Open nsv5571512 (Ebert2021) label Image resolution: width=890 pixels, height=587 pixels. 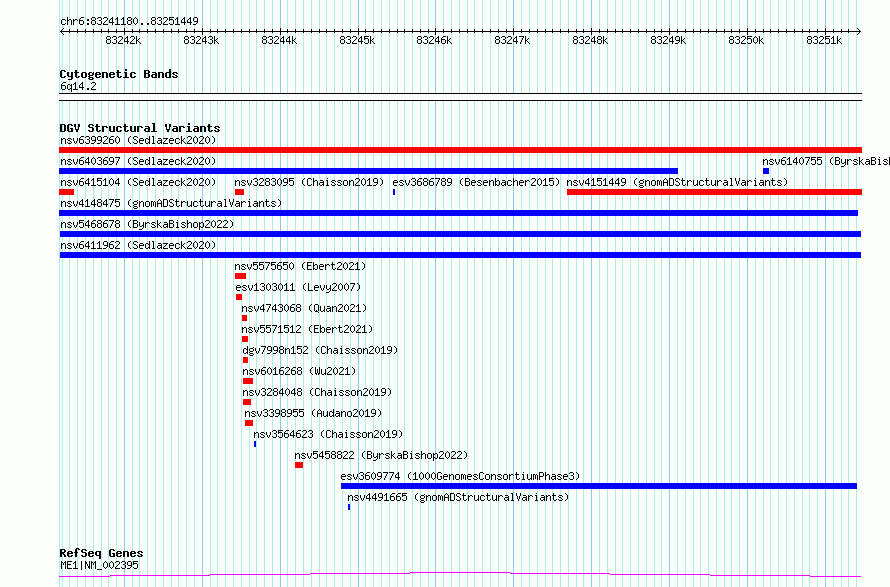[307, 329]
